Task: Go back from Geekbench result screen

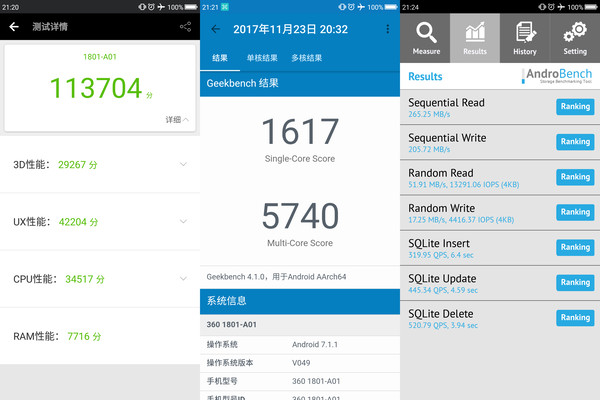Action: click(216, 29)
